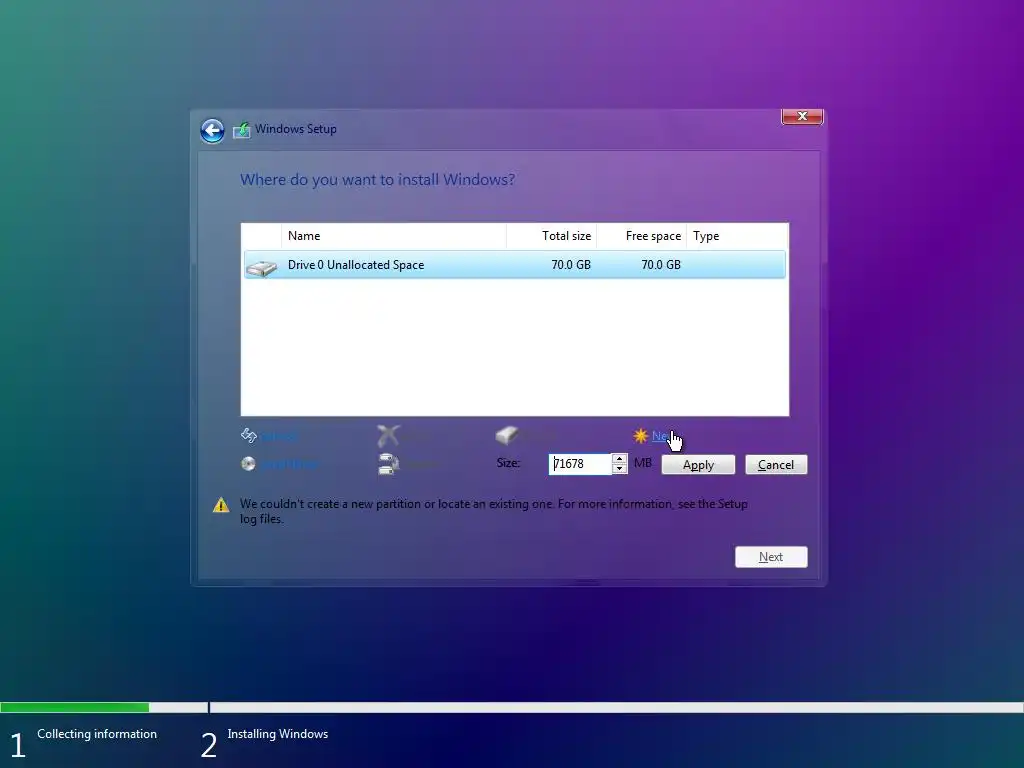Click the Refresh arrows icon
Image resolution: width=1024 pixels, height=768 pixels.
click(x=249, y=435)
